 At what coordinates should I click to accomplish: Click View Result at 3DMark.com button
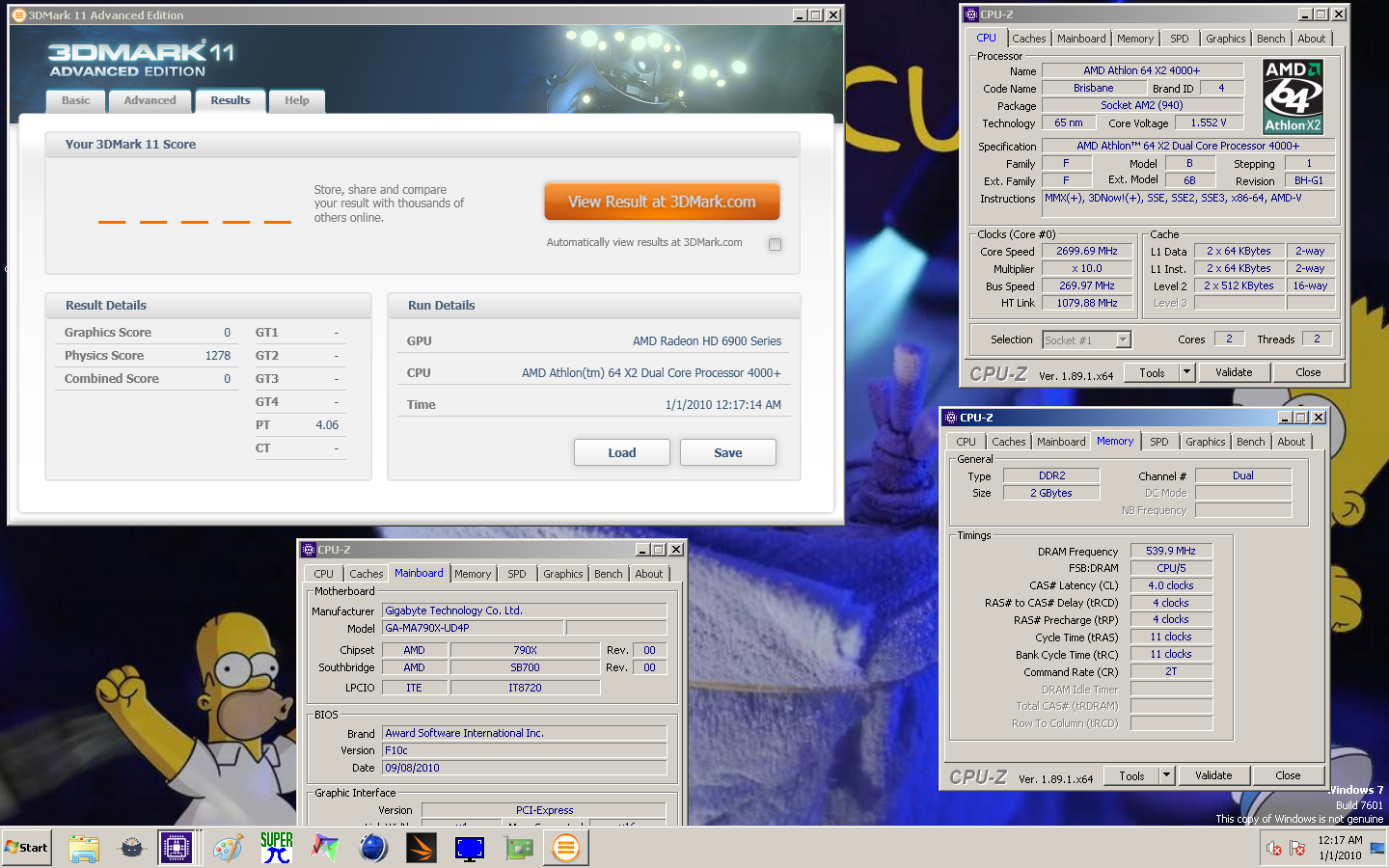662,202
